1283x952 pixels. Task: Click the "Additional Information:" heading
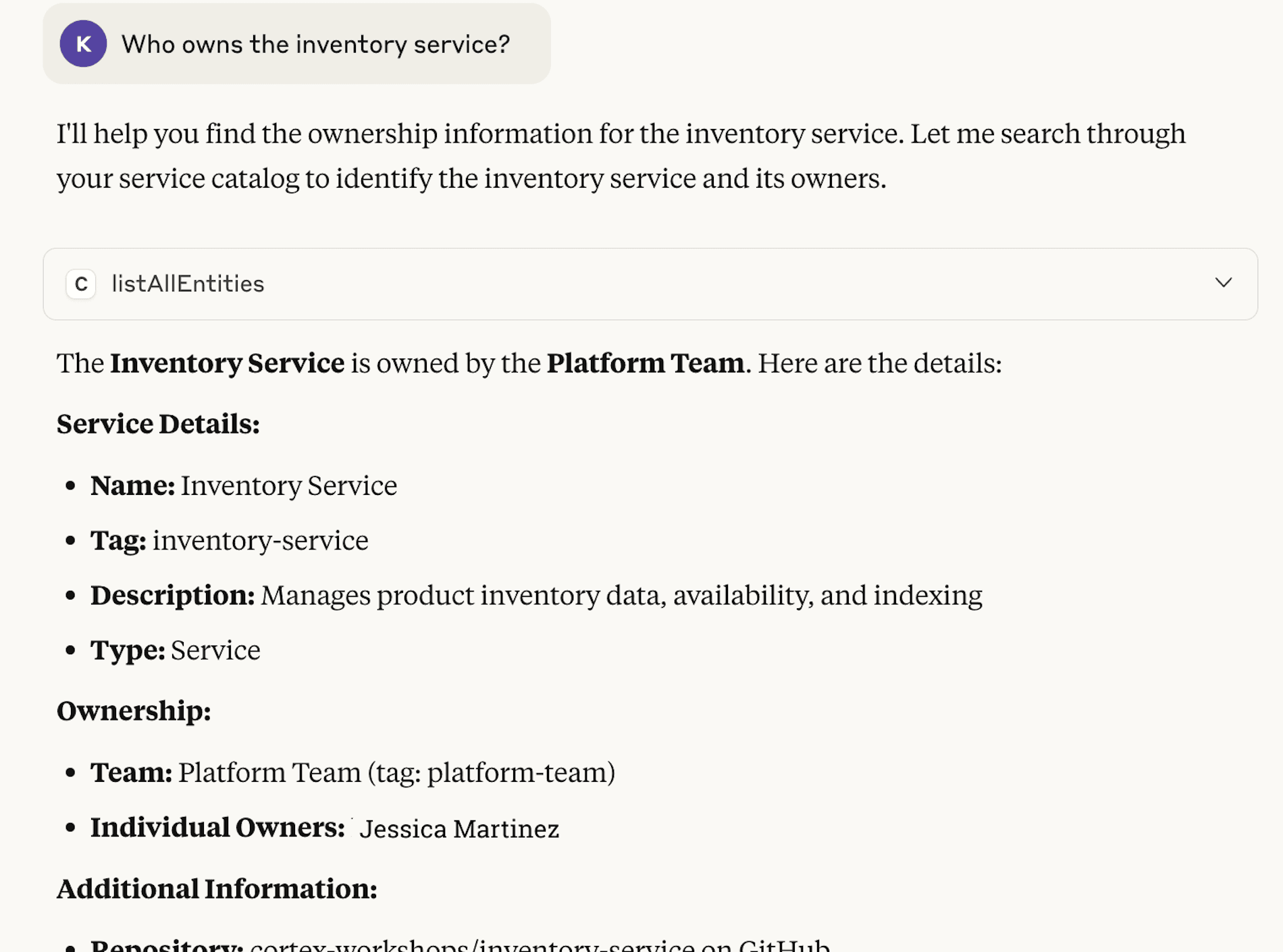[217, 889]
